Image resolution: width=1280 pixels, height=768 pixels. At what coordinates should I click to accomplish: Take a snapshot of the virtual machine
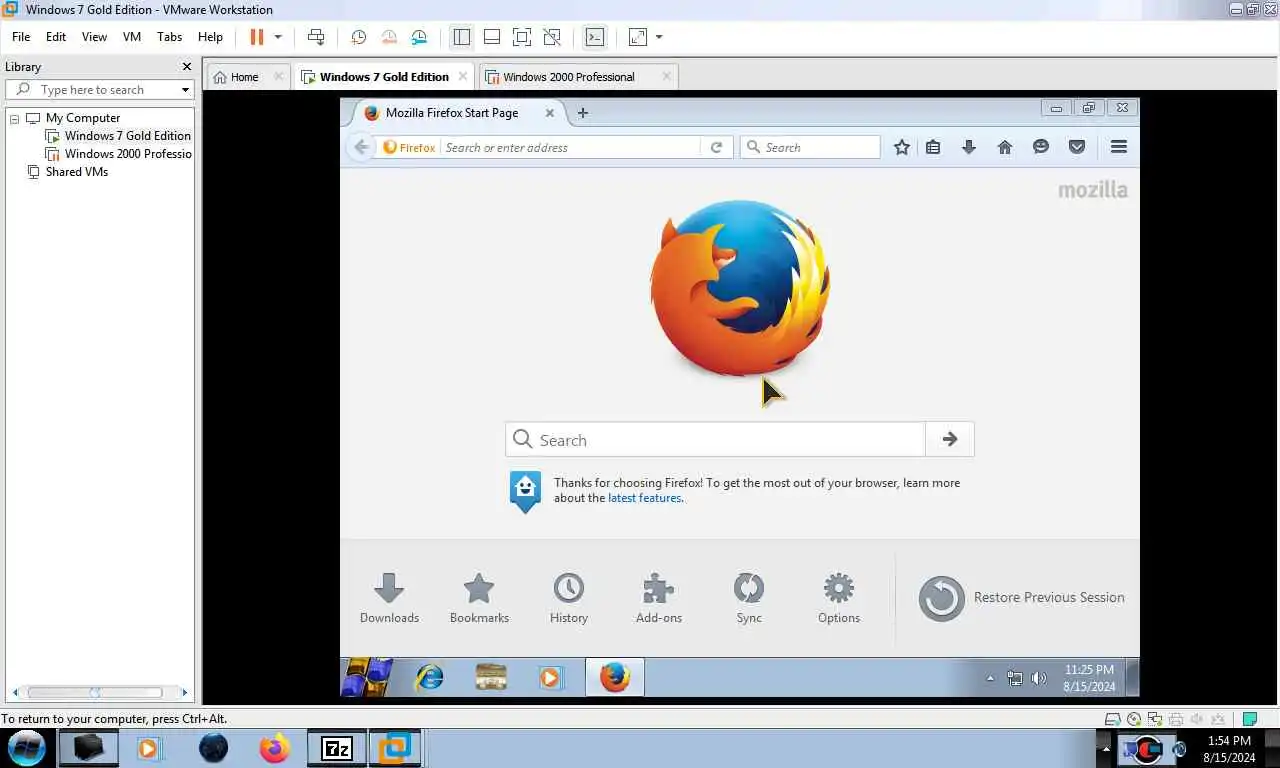(358, 37)
